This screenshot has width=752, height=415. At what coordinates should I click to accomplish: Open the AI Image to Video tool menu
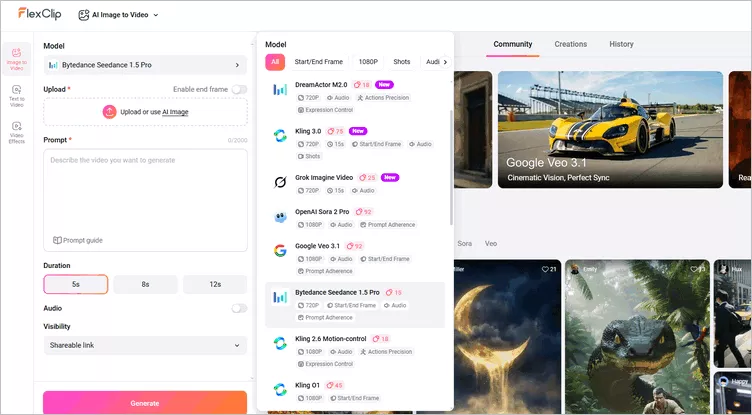(118, 15)
